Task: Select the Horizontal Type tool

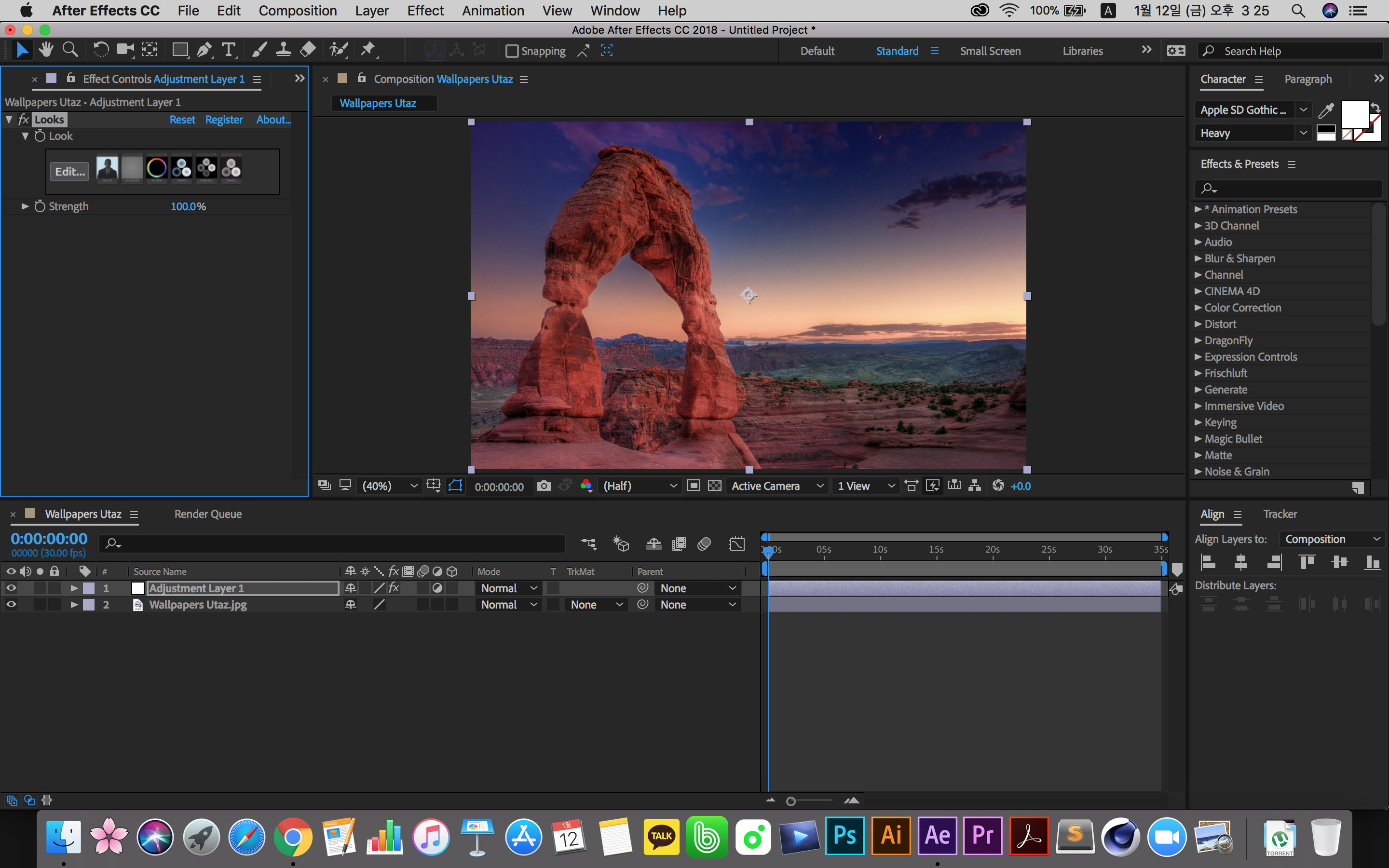Action: tap(229, 51)
